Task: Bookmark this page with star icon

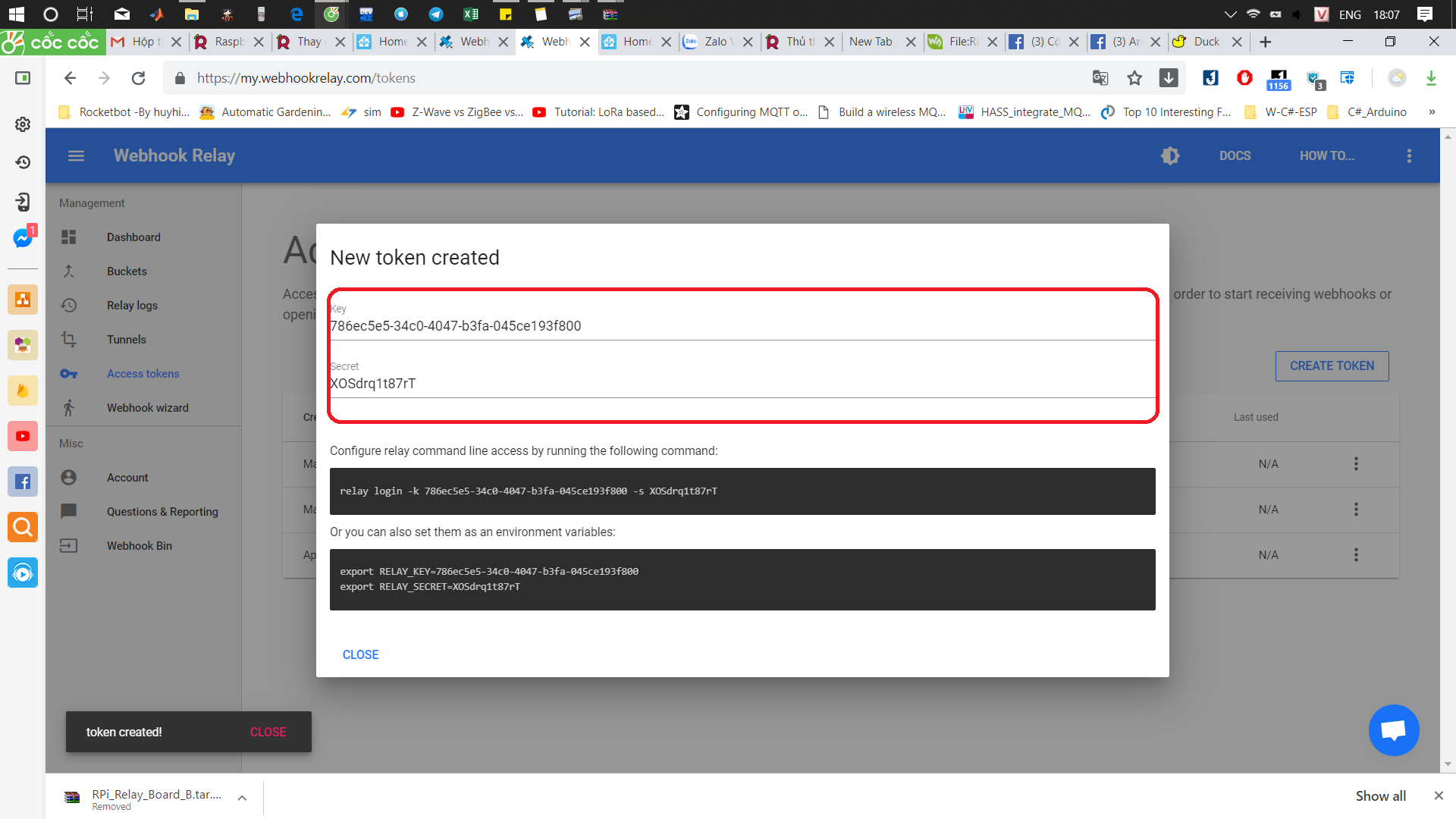Action: coord(1134,78)
